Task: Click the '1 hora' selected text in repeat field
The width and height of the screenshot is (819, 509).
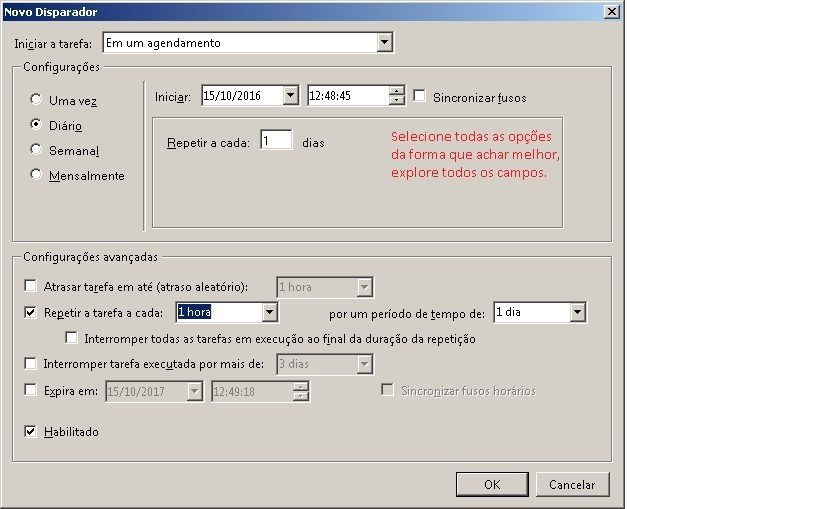Action: 194,312
